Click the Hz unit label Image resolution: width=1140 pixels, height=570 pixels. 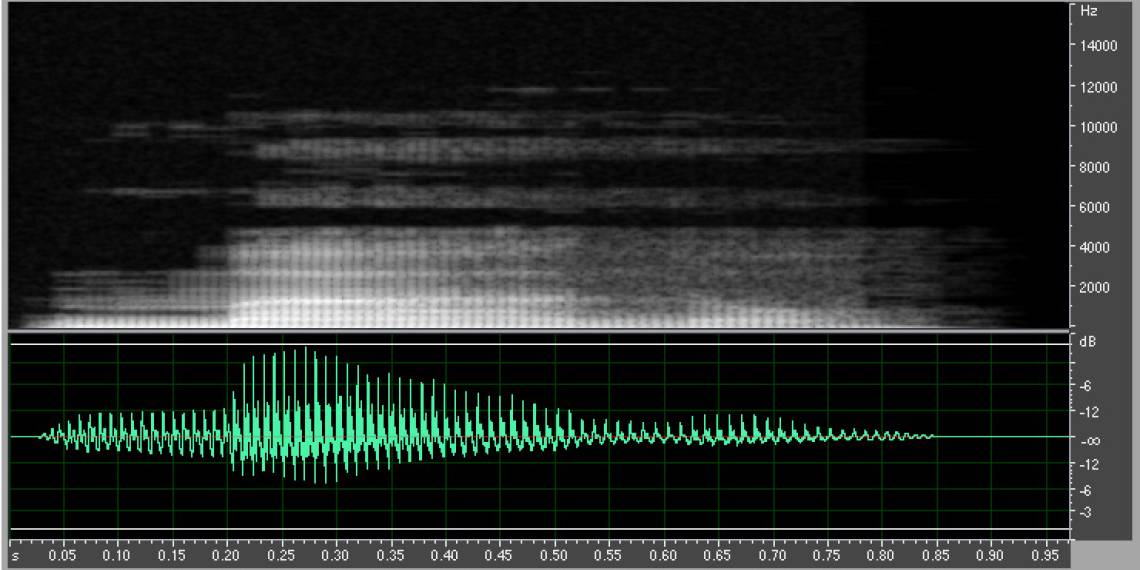click(1088, 12)
